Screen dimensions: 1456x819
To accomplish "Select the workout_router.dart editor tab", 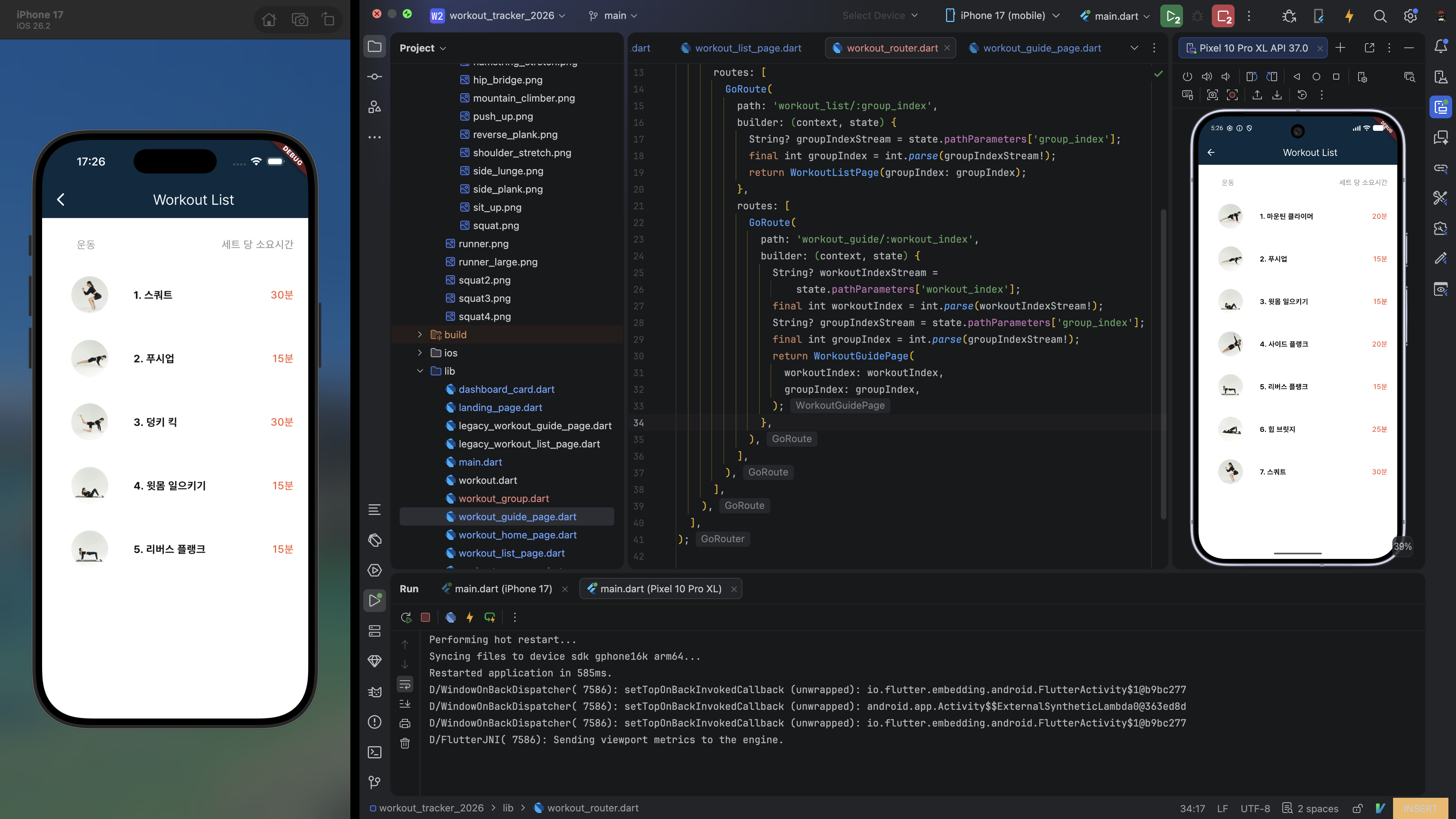I will tap(891, 48).
